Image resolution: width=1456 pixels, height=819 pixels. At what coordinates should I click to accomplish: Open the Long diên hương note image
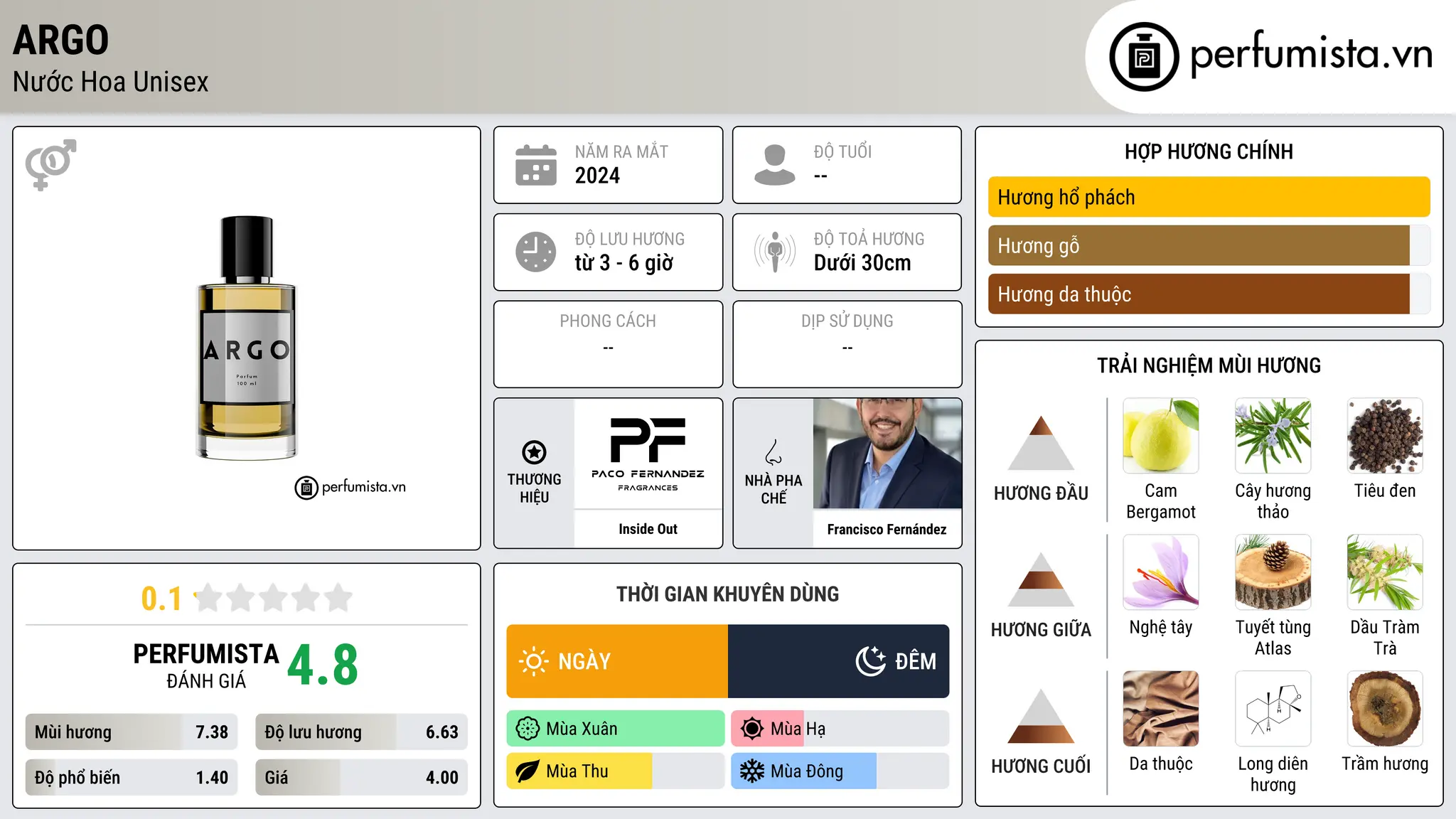click(1273, 709)
